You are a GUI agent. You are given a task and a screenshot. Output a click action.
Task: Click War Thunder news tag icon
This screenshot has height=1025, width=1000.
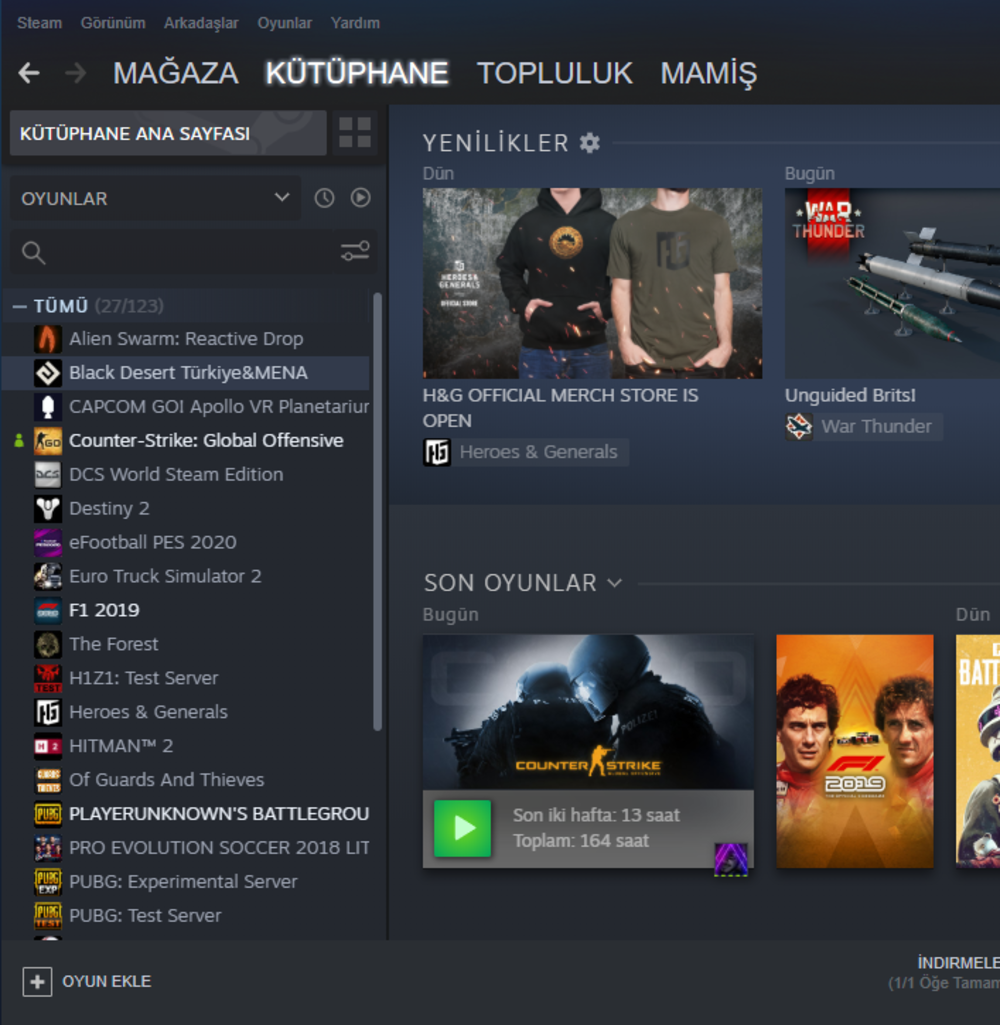(799, 427)
